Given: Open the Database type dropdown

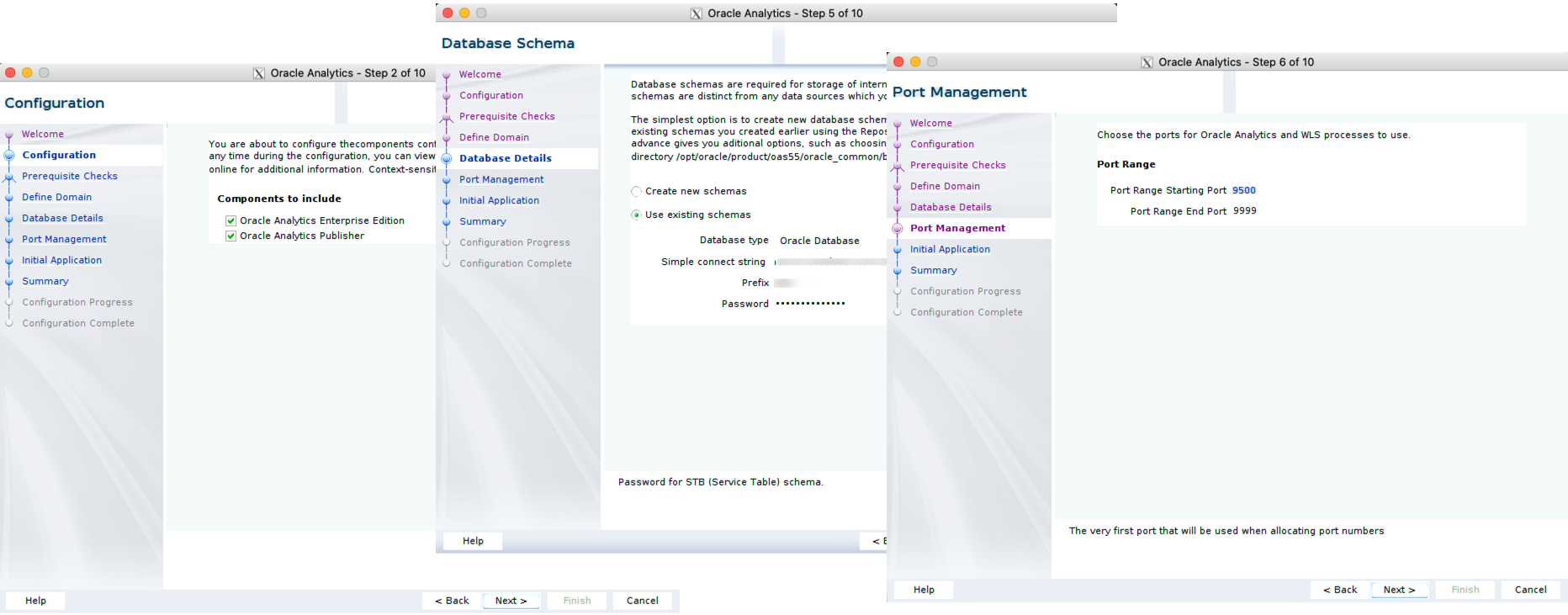Looking at the screenshot, I should tap(820, 241).
